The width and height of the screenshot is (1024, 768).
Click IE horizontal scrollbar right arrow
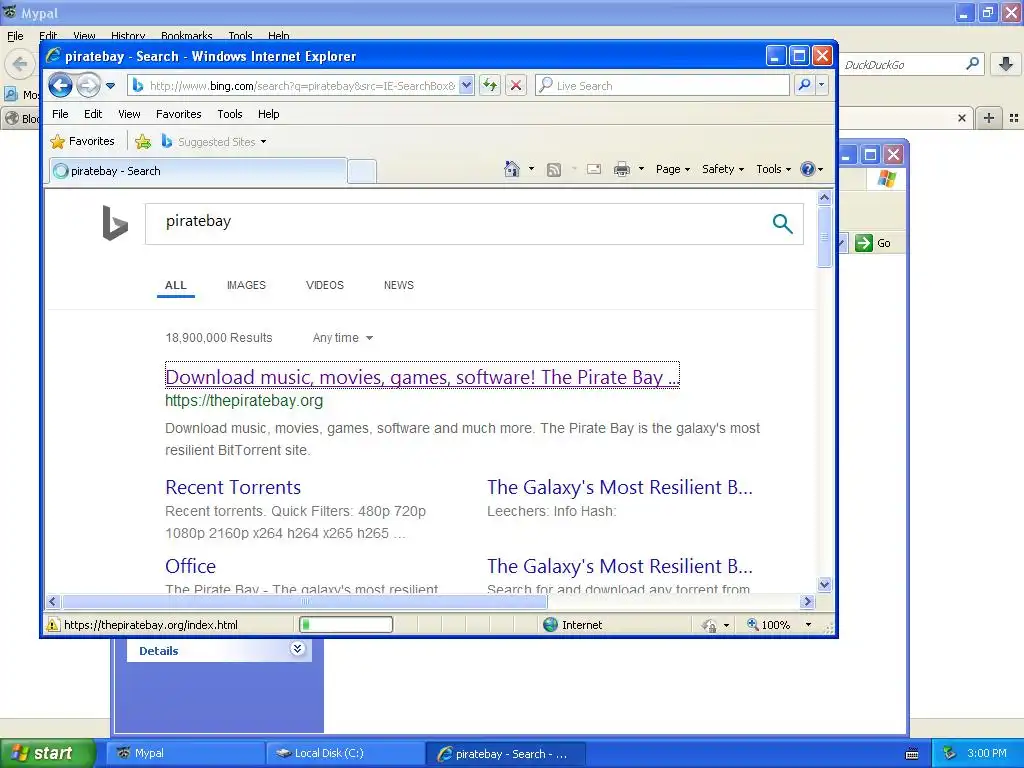807,601
